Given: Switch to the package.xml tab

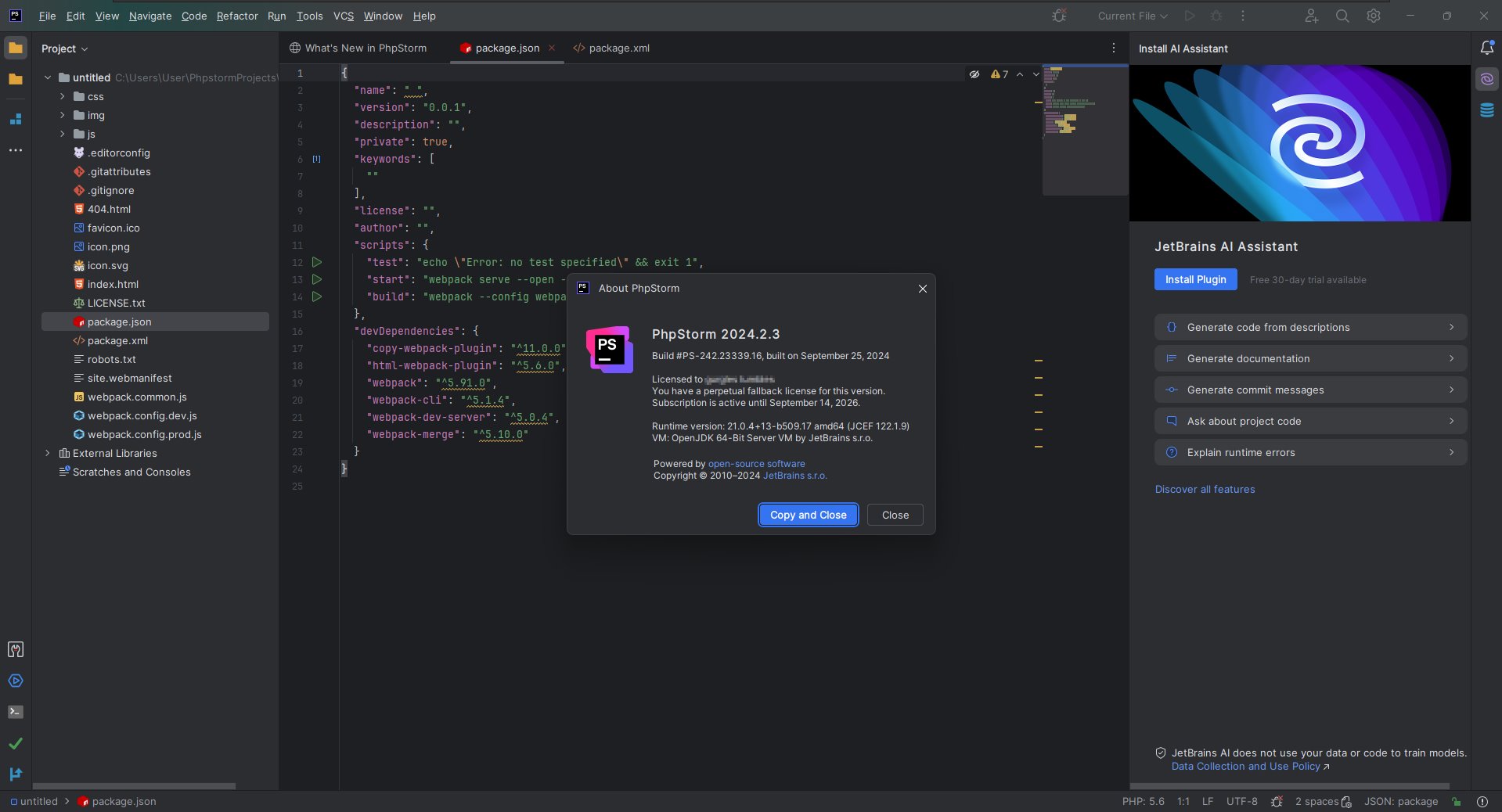Looking at the screenshot, I should point(618,48).
